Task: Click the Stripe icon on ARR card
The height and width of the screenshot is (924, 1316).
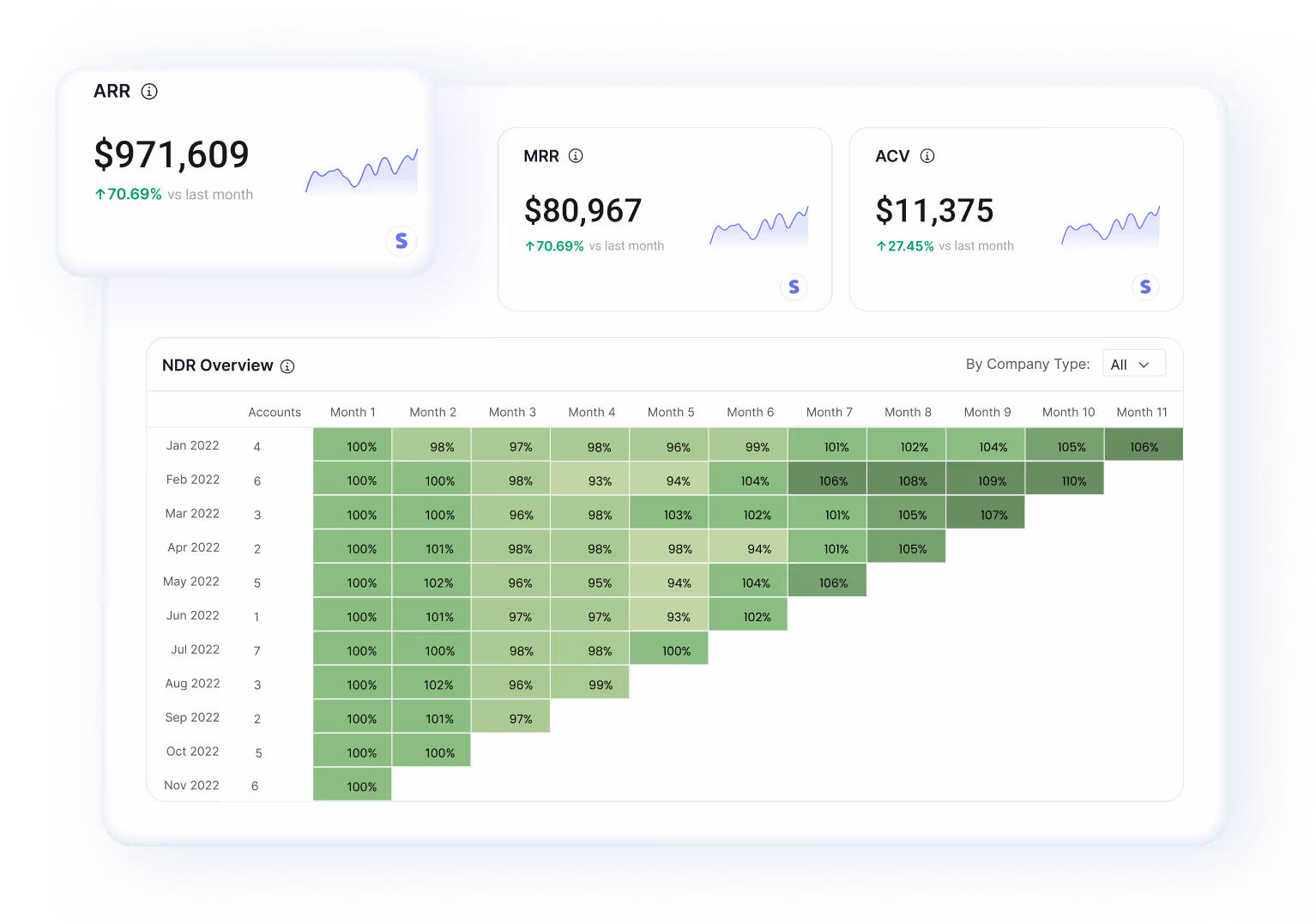Action: tap(401, 241)
